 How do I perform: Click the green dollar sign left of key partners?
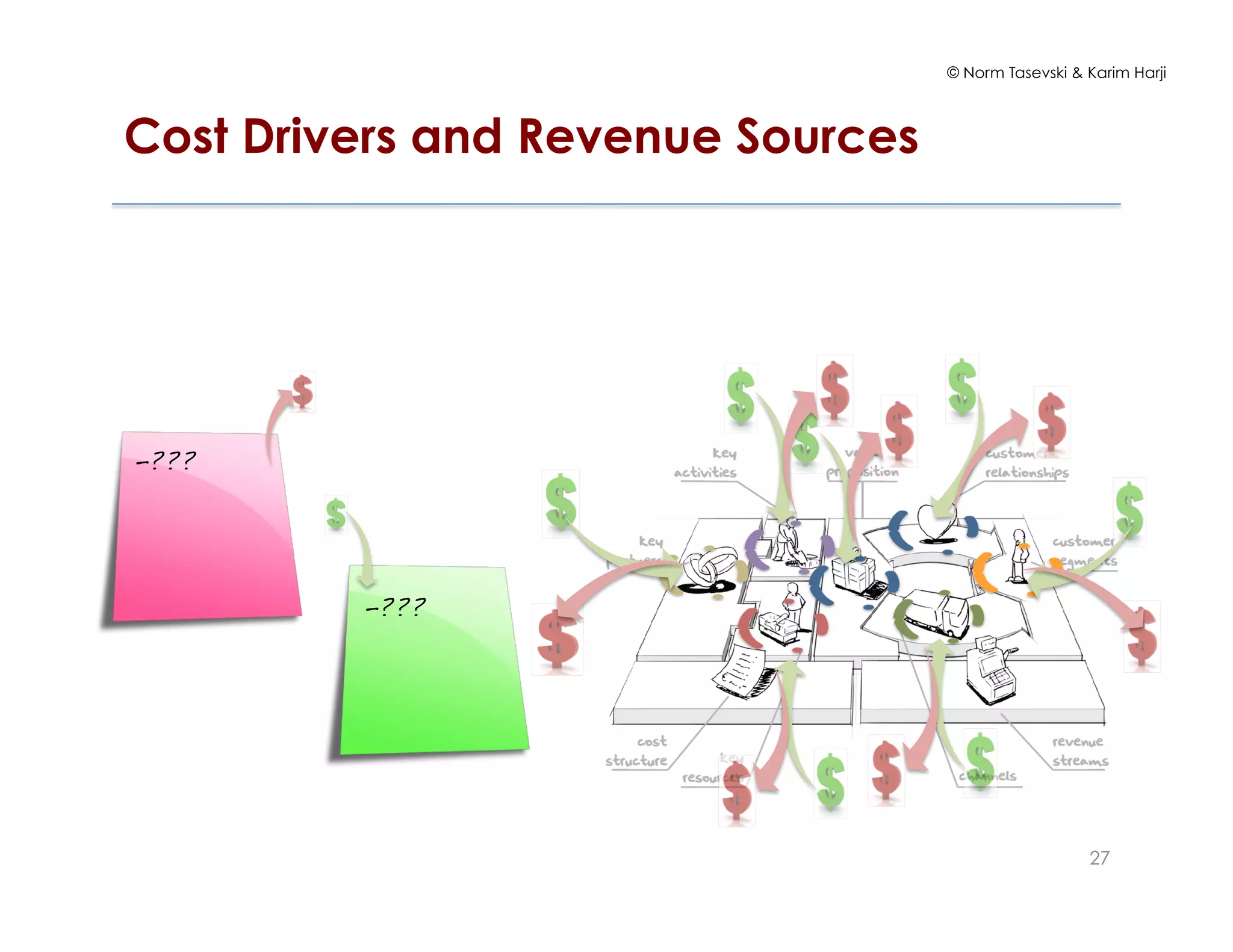tap(561, 503)
